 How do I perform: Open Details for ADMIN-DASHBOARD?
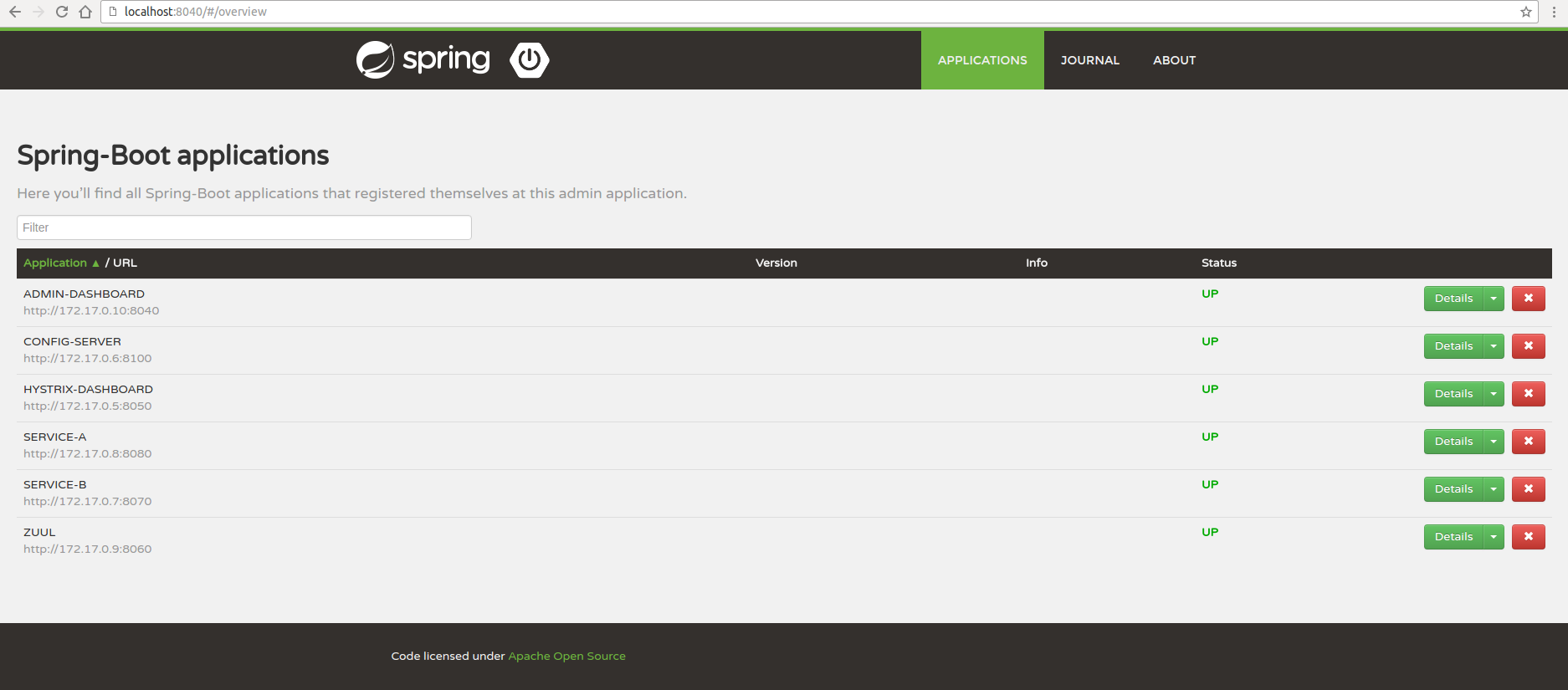(x=1453, y=299)
